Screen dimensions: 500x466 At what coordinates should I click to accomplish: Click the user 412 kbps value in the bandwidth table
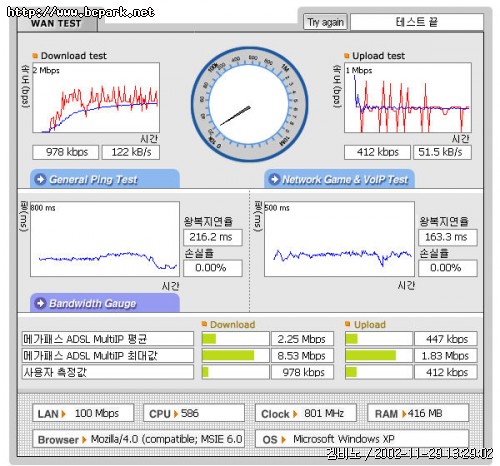[446, 372]
